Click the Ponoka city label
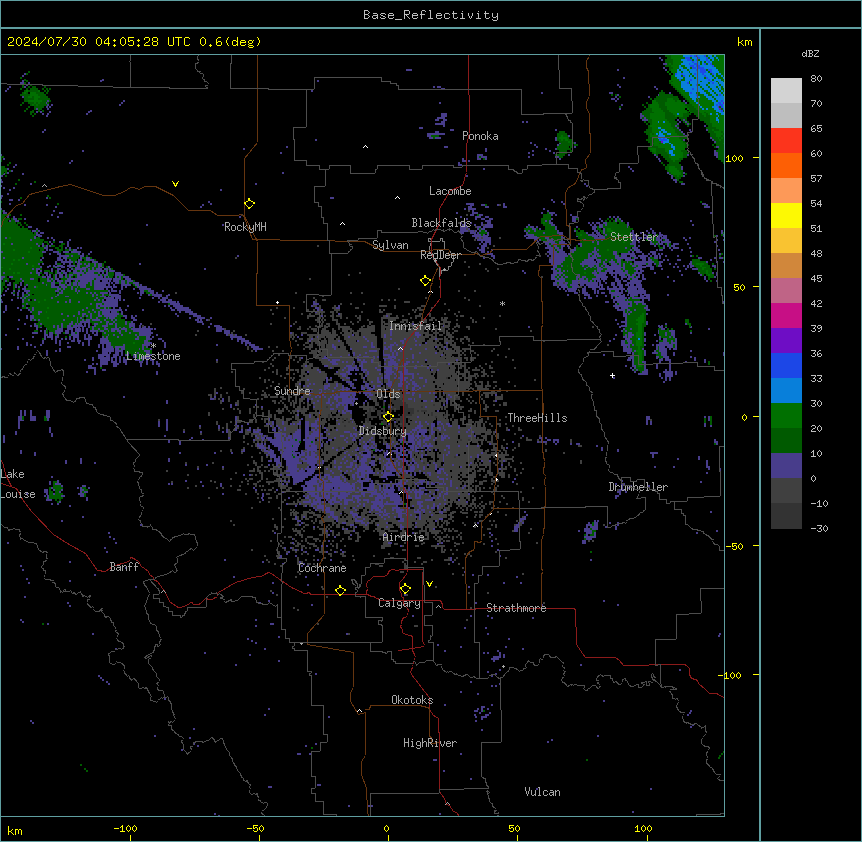Image resolution: width=862 pixels, height=842 pixels. pyautogui.click(x=480, y=136)
